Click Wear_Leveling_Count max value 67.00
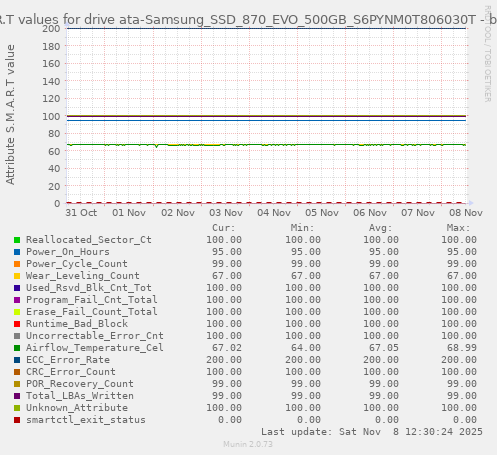 click(462, 276)
